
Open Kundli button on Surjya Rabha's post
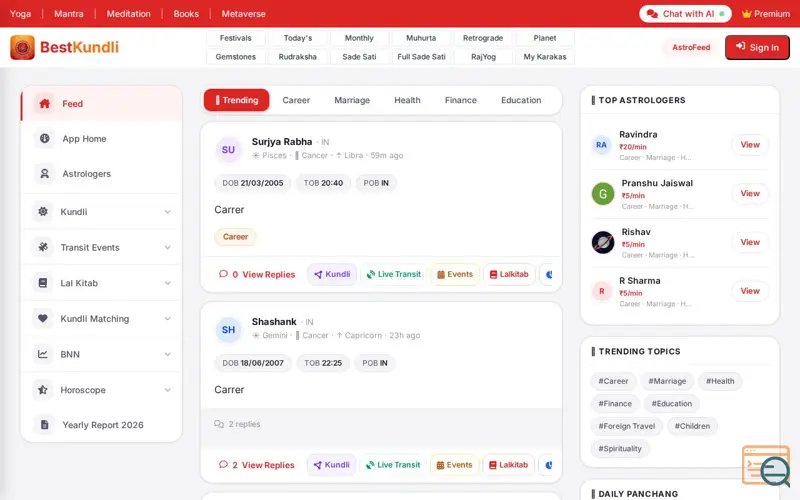(332, 274)
